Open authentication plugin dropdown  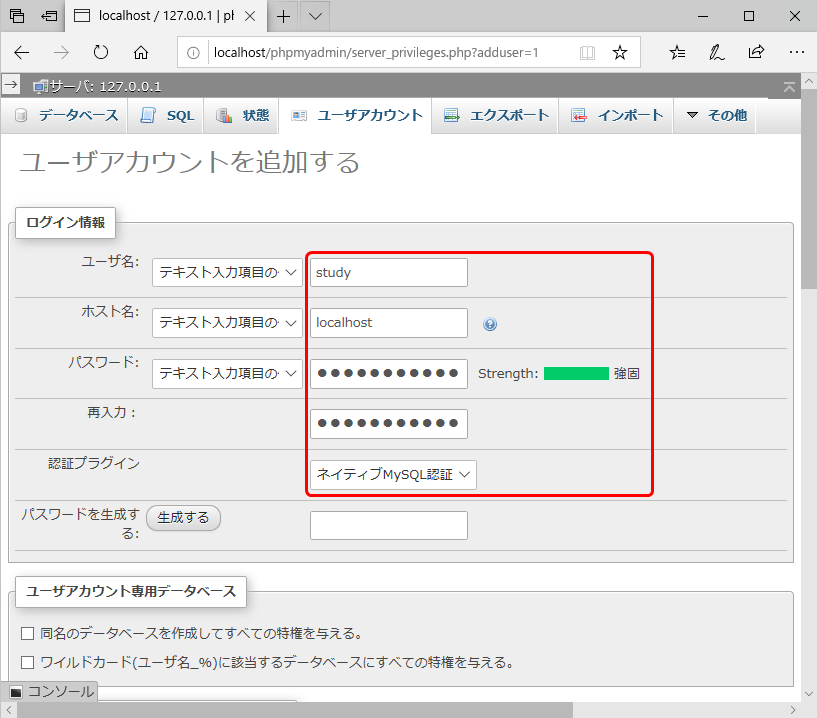[x=393, y=475]
